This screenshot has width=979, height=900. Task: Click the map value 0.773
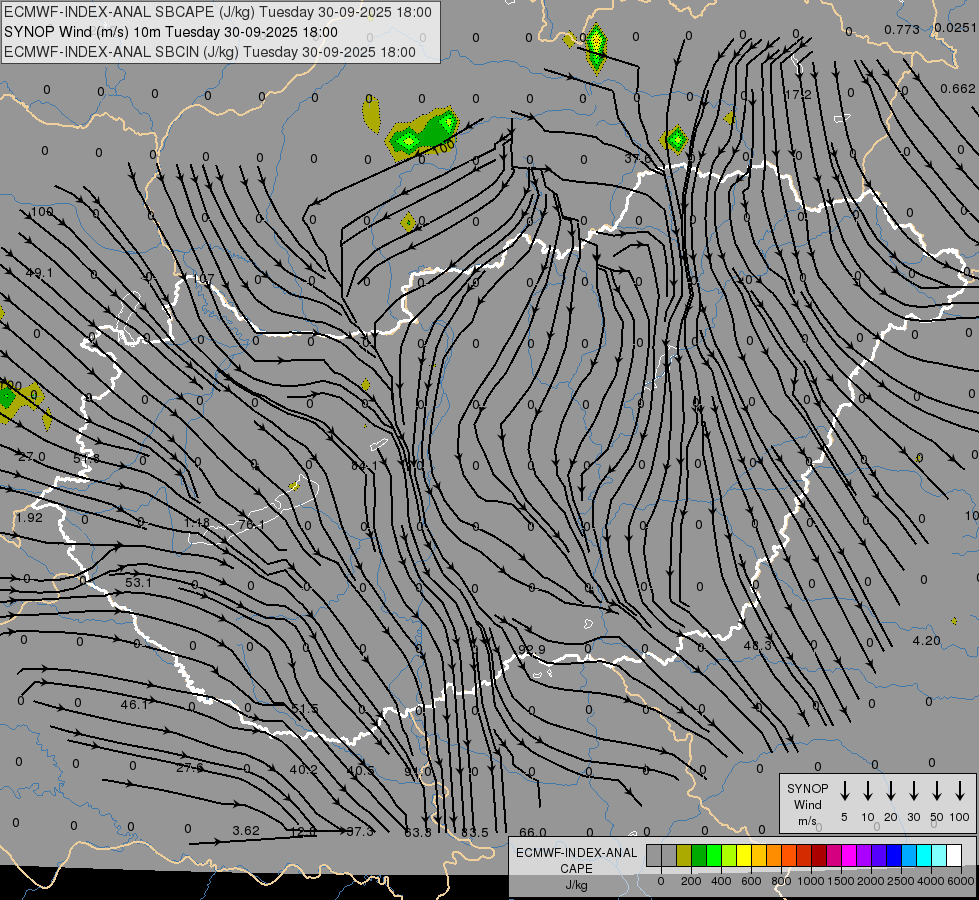[x=902, y=29]
